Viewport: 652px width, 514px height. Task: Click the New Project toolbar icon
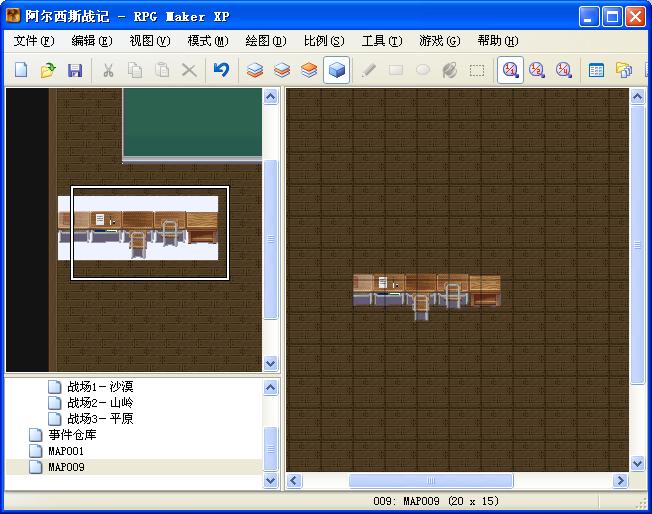21,70
